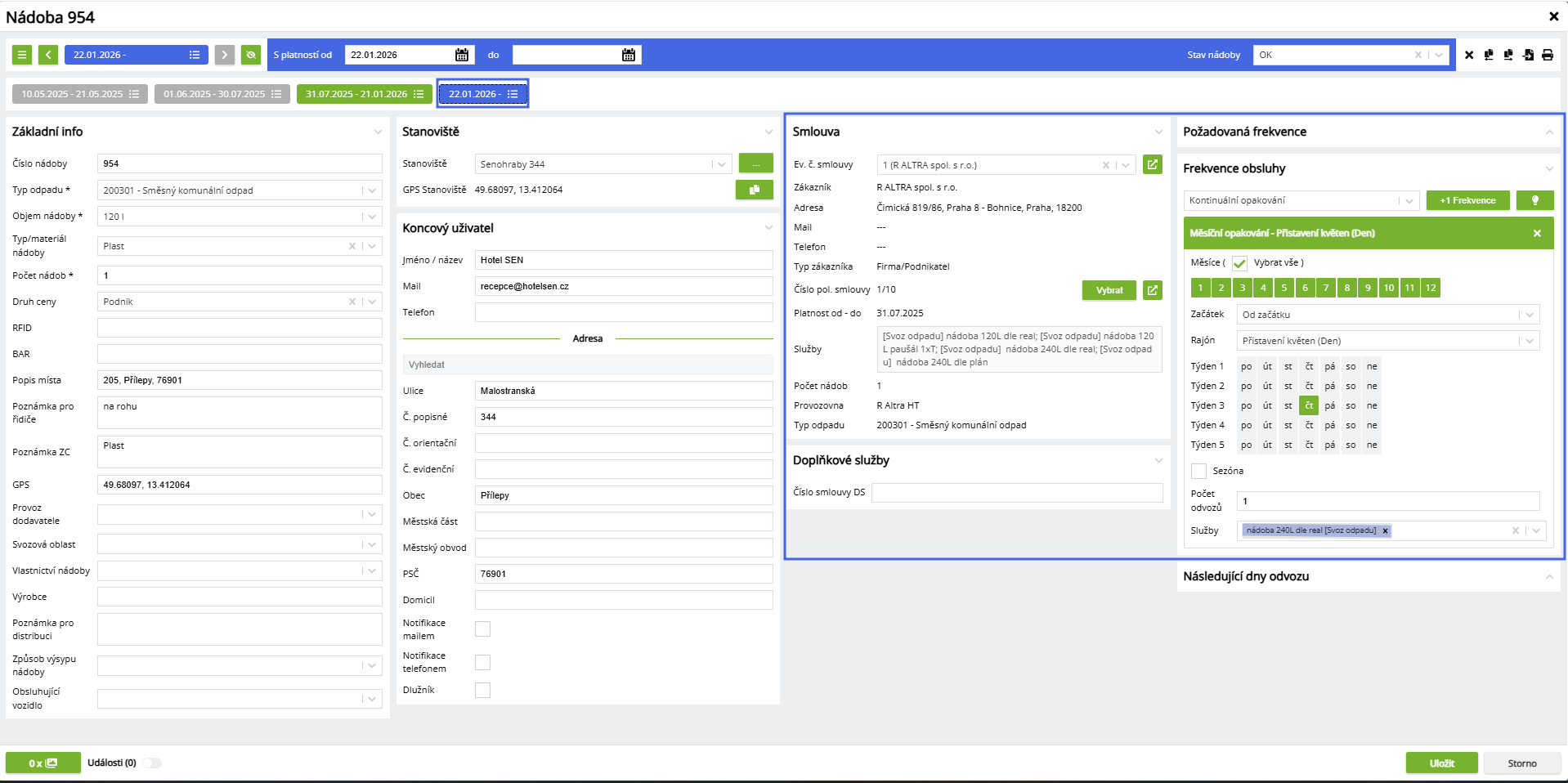
Task: Click the Číslo nádoby input field
Action: coord(240,163)
